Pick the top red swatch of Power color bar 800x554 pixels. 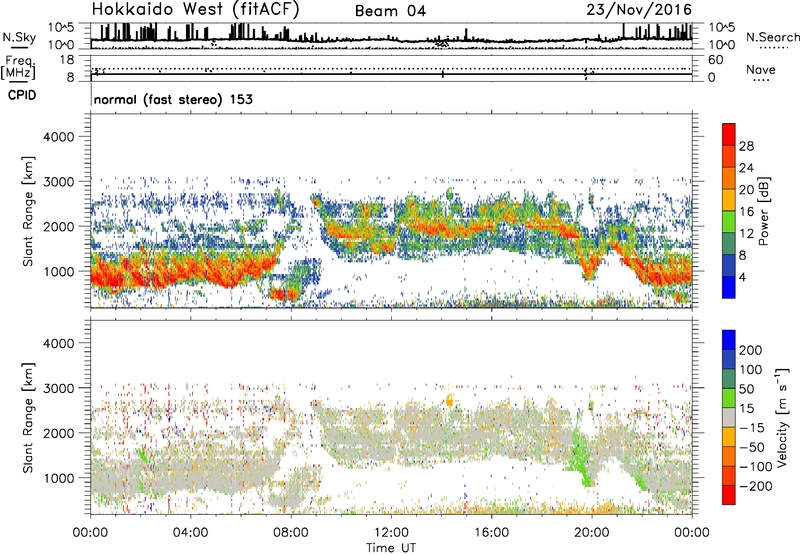(729, 134)
